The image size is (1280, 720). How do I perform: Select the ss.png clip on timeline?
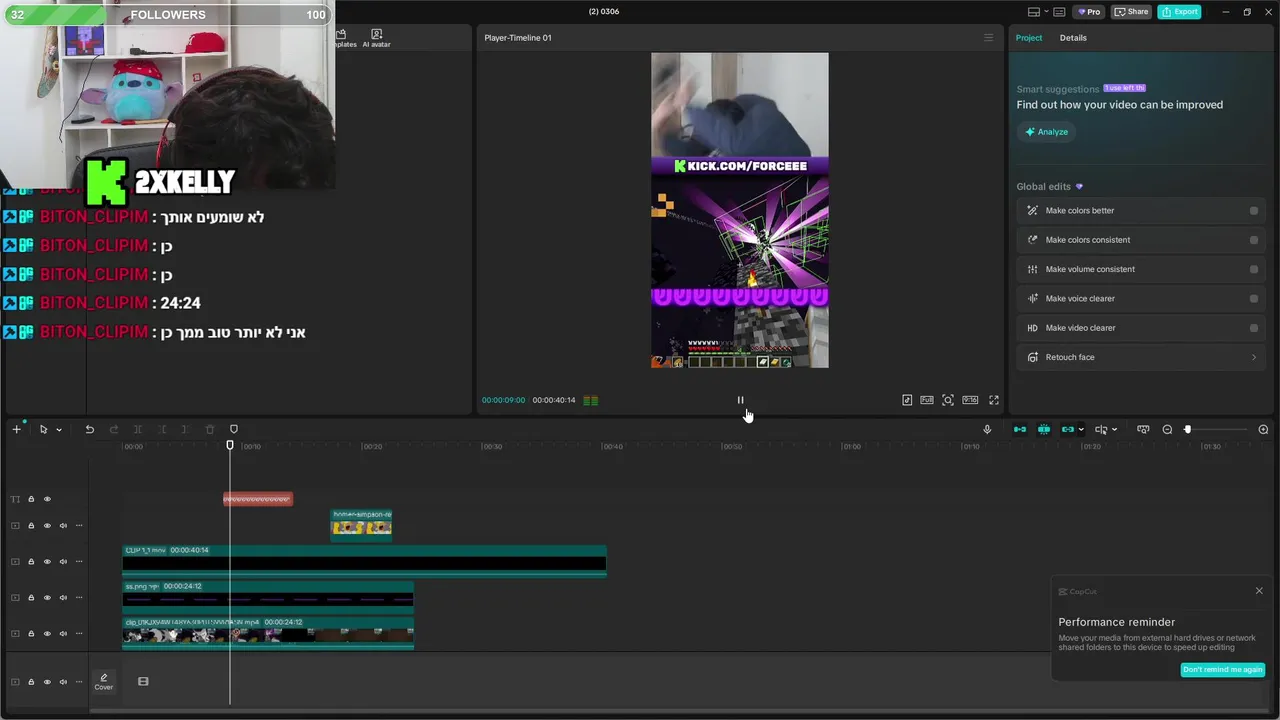click(x=268, y=597)
